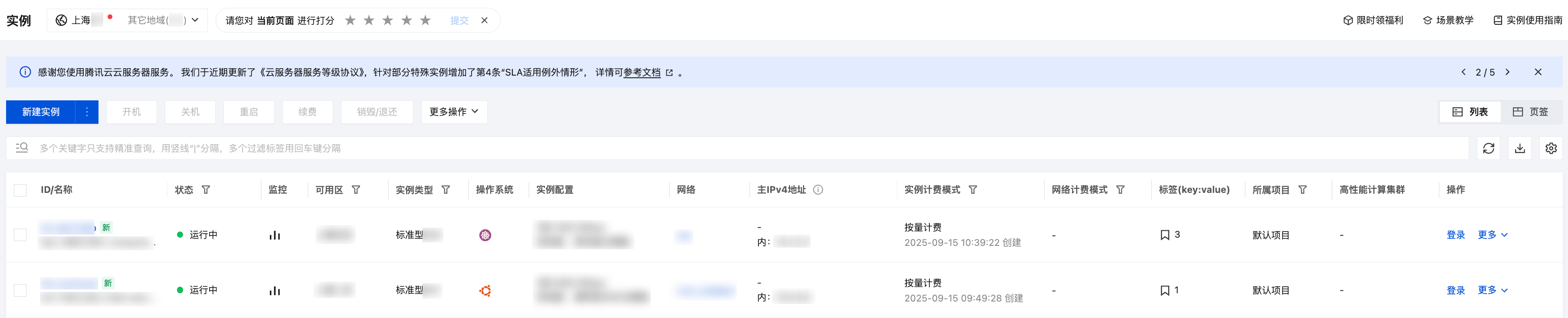Focus the instance keyword search field

pos(731,148)
